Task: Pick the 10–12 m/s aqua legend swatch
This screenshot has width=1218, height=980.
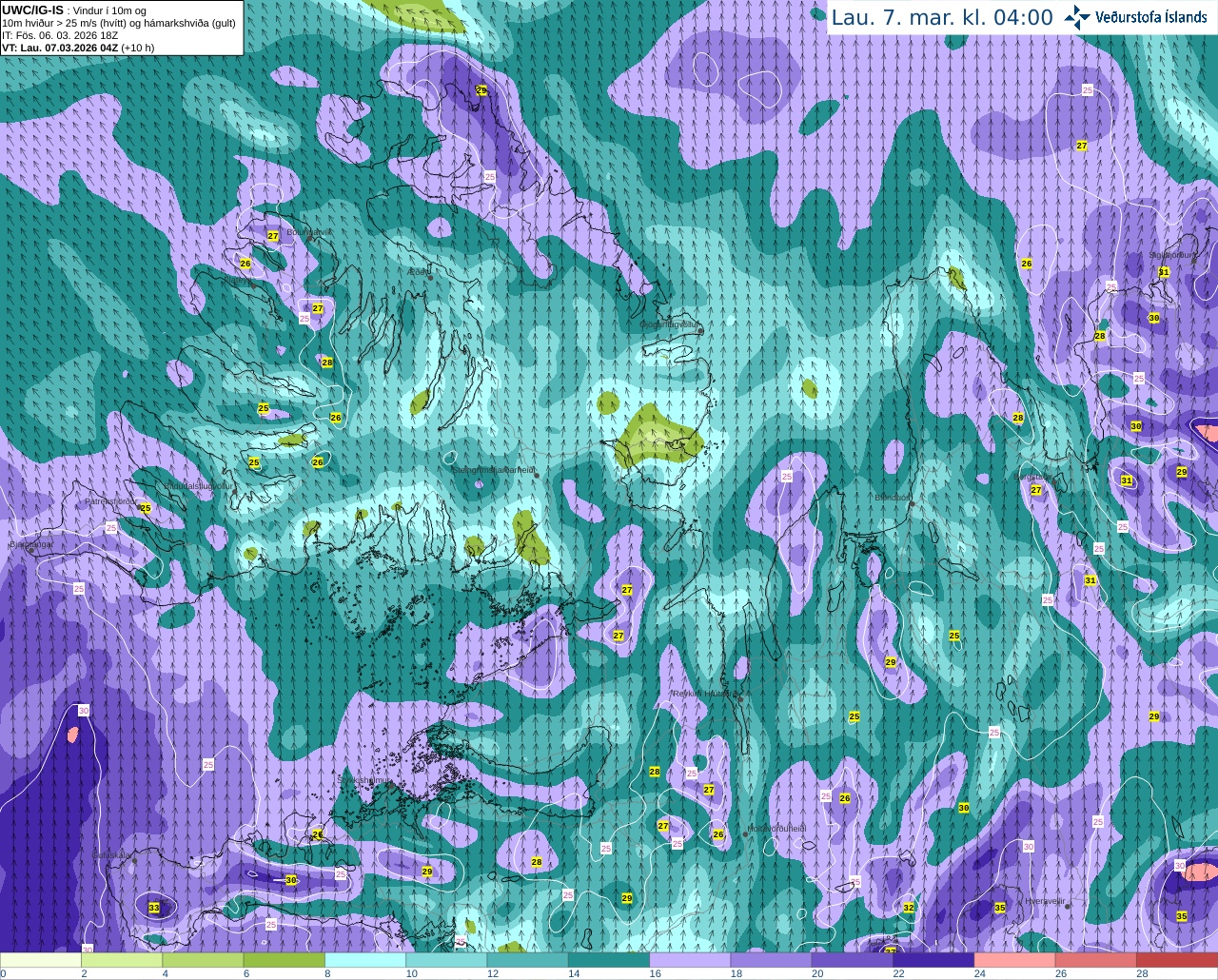Action: coord(446,960)
